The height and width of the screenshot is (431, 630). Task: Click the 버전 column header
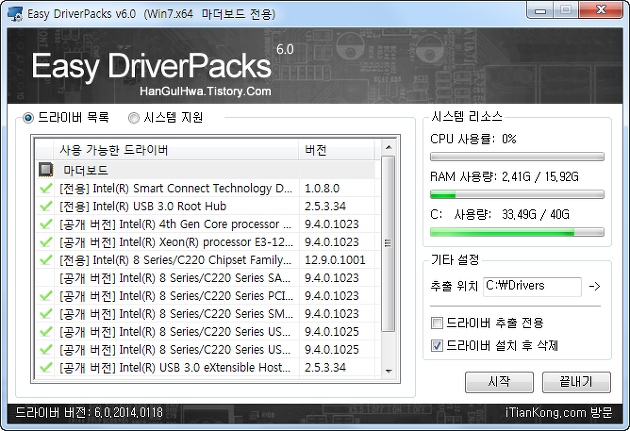pos(337,150)
